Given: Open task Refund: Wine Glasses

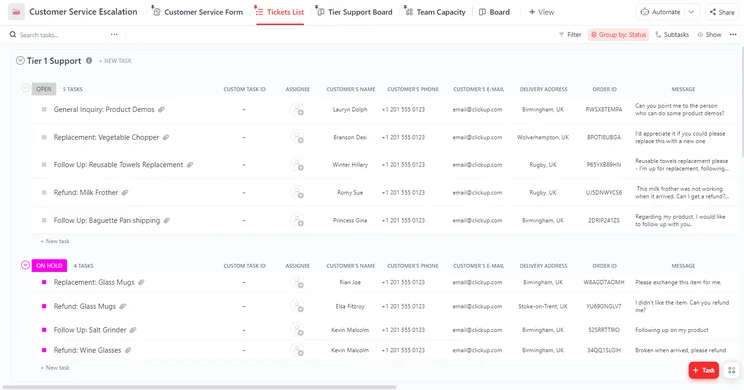Looking at the screenshot, I should click(x=87, y=350).
